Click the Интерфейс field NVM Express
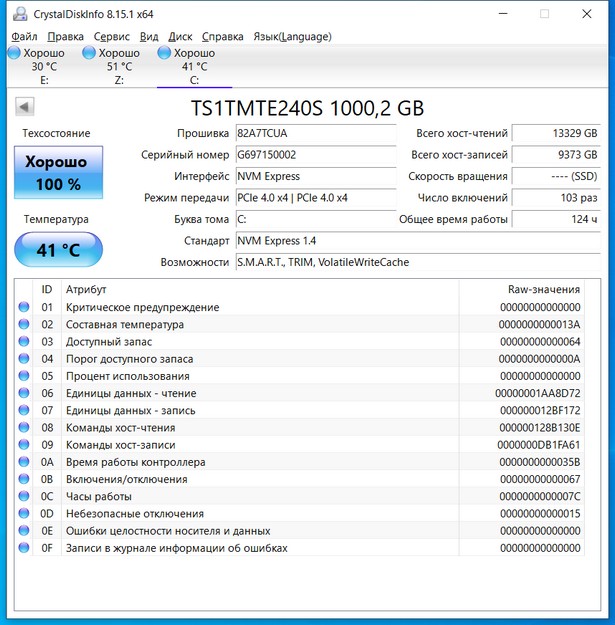Screen dimensions: 615x625 point(316,176)
